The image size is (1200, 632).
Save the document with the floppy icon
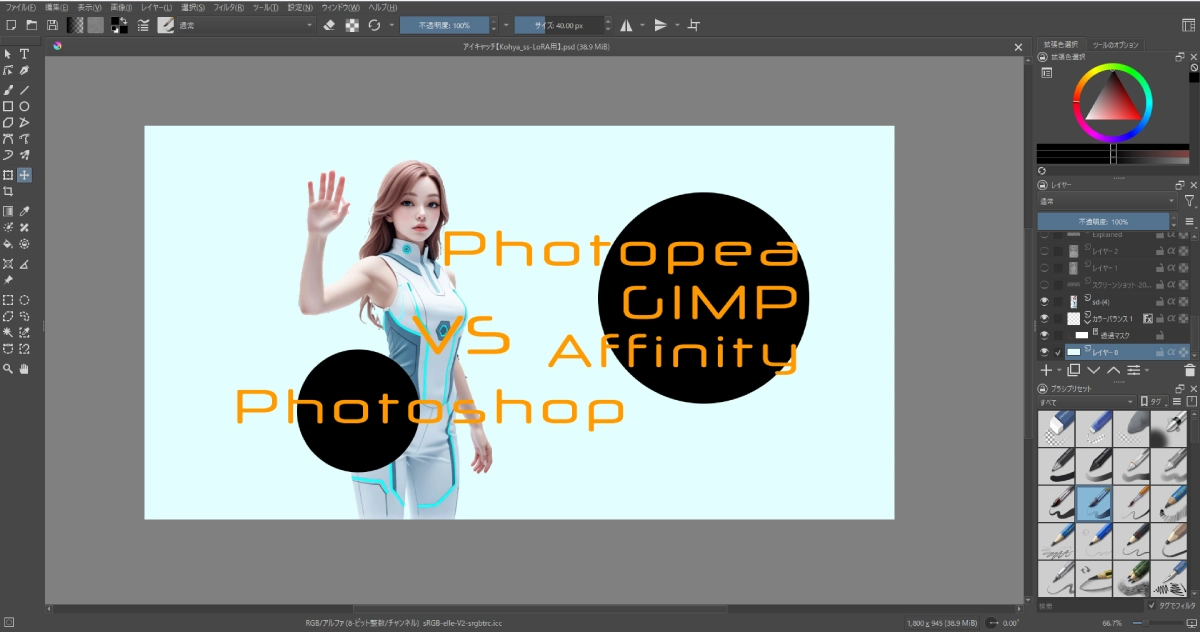click(x=52, y=25)
